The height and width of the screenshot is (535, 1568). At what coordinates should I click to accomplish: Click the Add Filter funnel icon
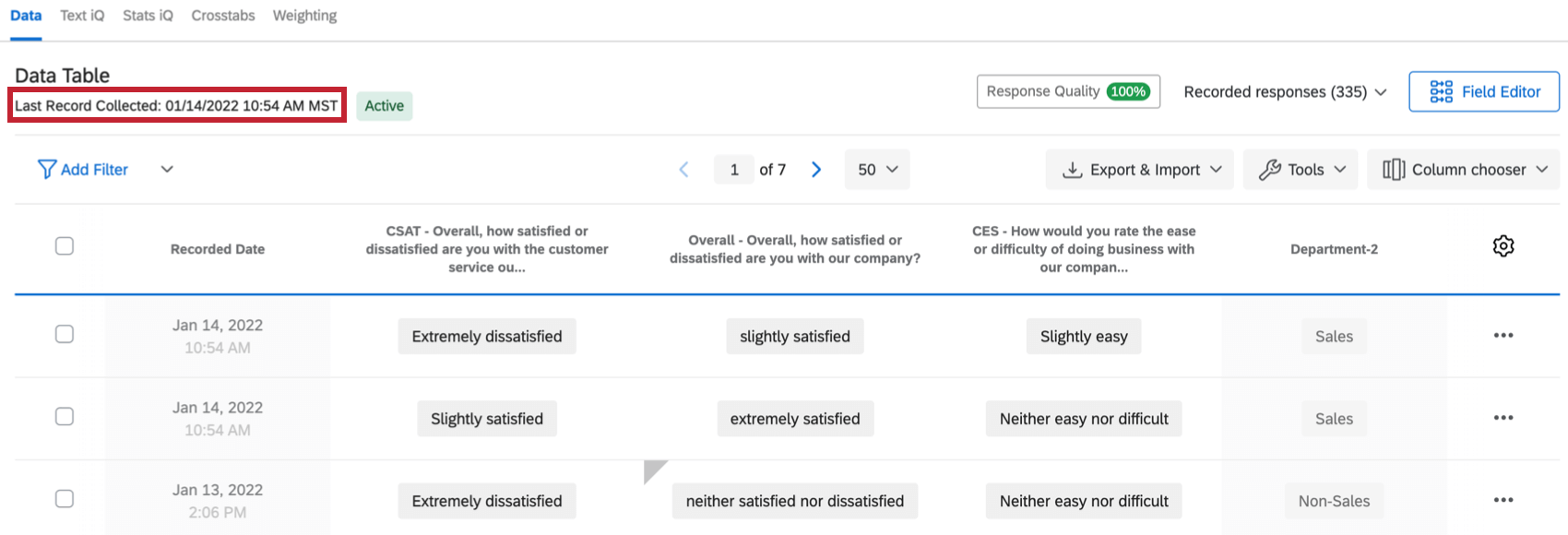(47, 169)
